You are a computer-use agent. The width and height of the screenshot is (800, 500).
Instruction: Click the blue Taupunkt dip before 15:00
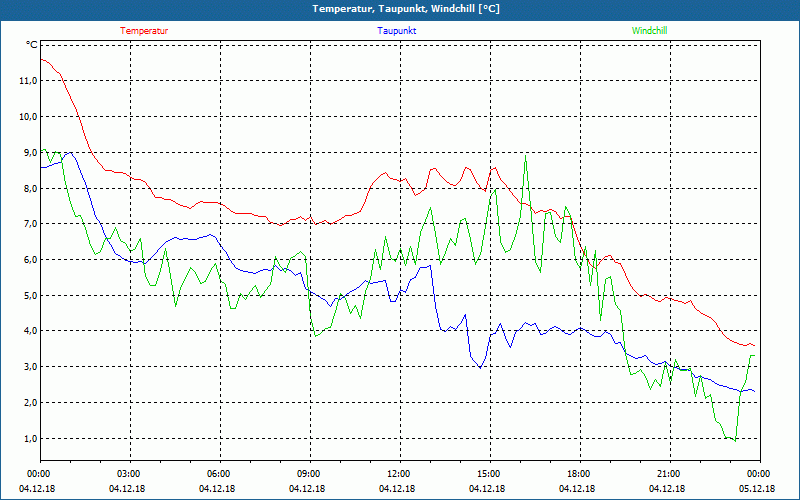click(x=480, y=367)
